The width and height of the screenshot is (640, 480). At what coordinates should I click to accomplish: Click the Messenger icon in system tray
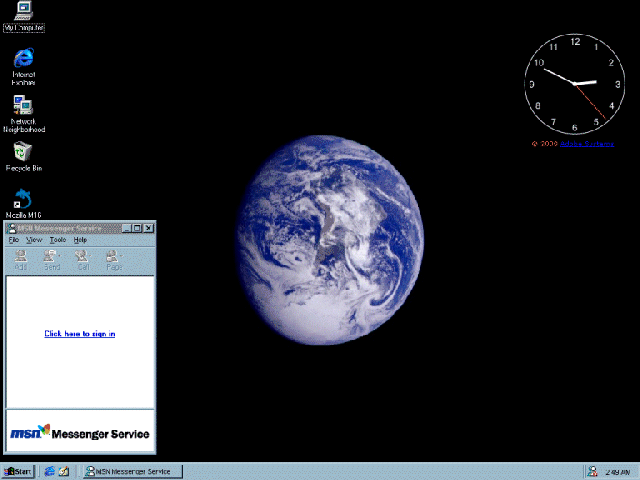[x=593, y=471]
